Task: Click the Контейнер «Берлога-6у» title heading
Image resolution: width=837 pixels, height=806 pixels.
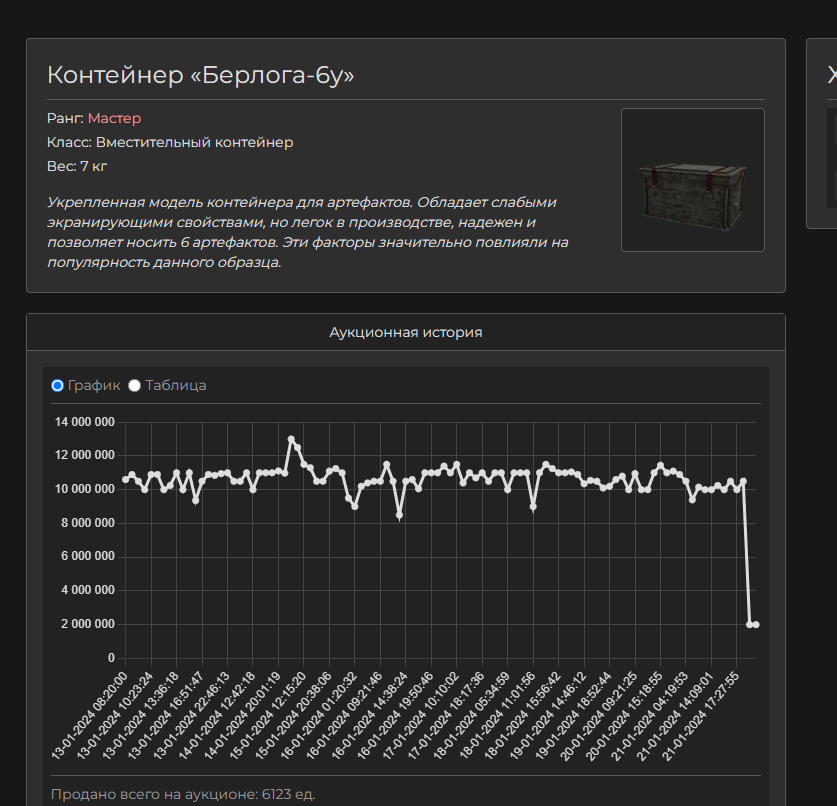Action: point(201,75)
